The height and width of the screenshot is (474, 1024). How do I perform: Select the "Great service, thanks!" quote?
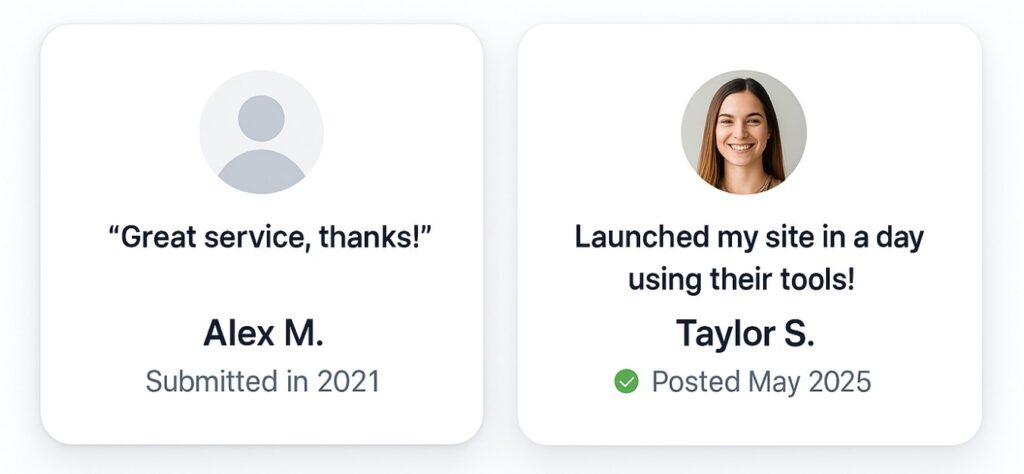(268, 238)
